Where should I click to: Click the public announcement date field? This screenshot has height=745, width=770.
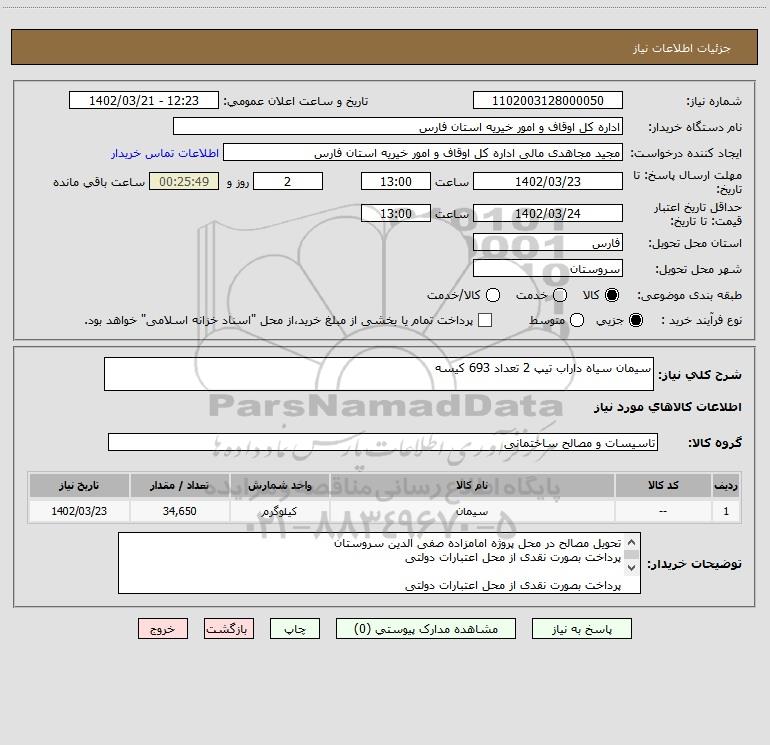144,100
